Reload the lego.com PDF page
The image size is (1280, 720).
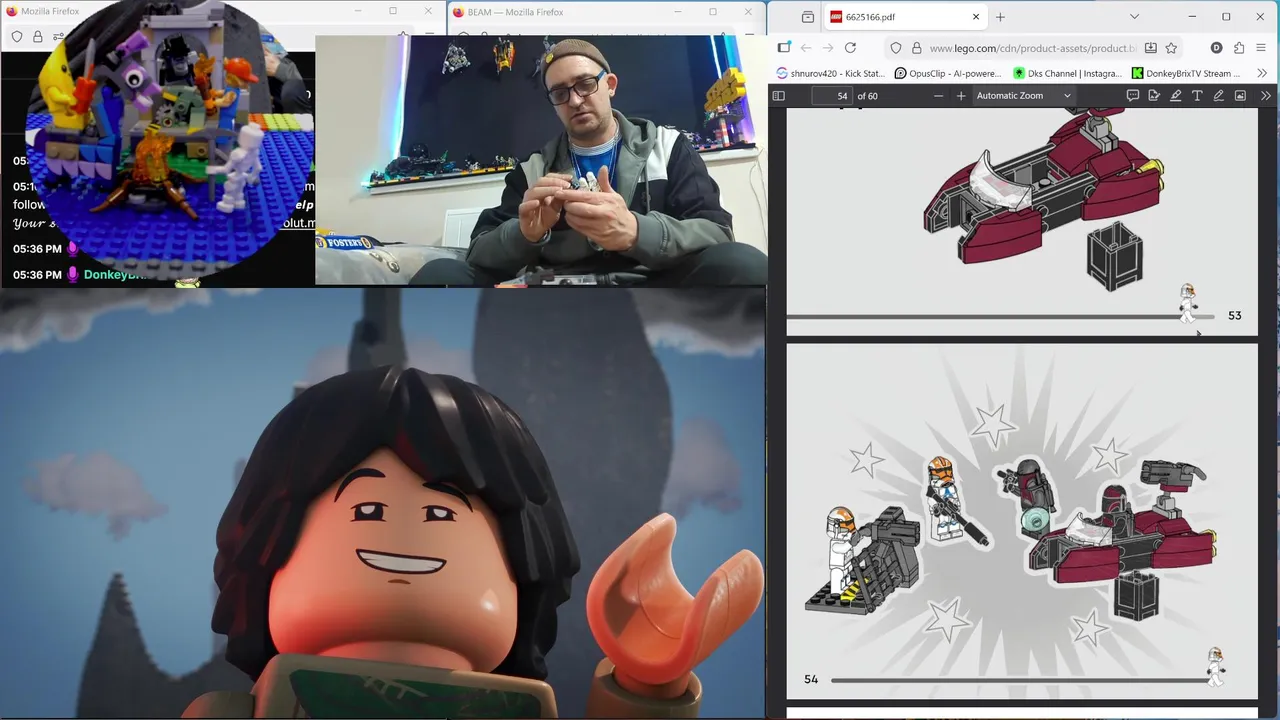point(850,48)
